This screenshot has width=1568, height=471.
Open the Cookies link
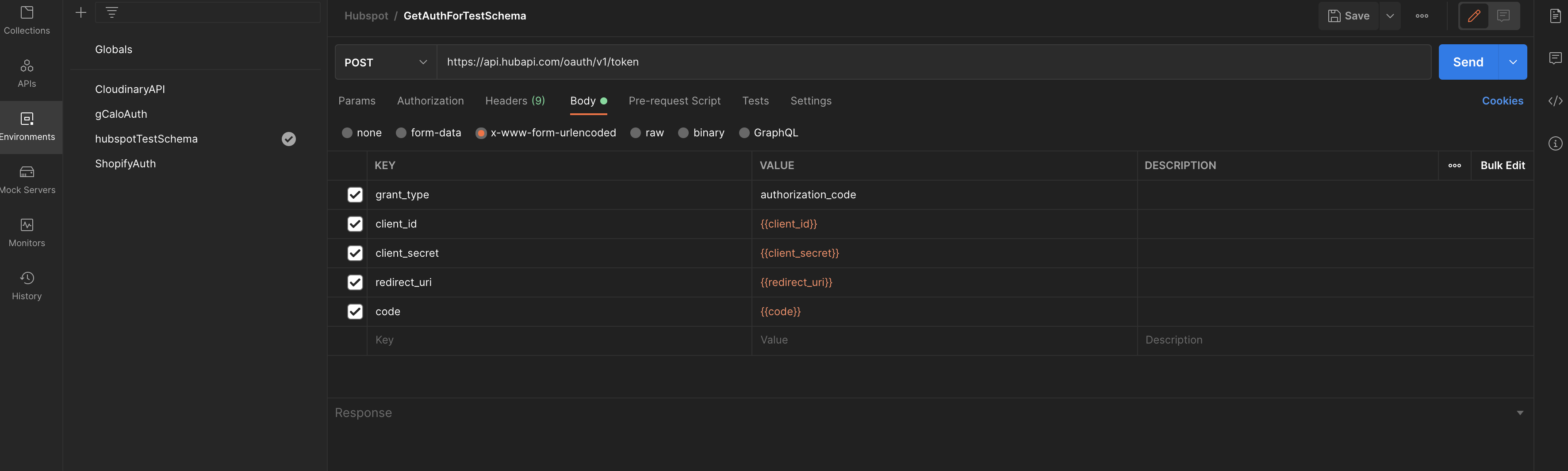click(x=1502, y=100)
